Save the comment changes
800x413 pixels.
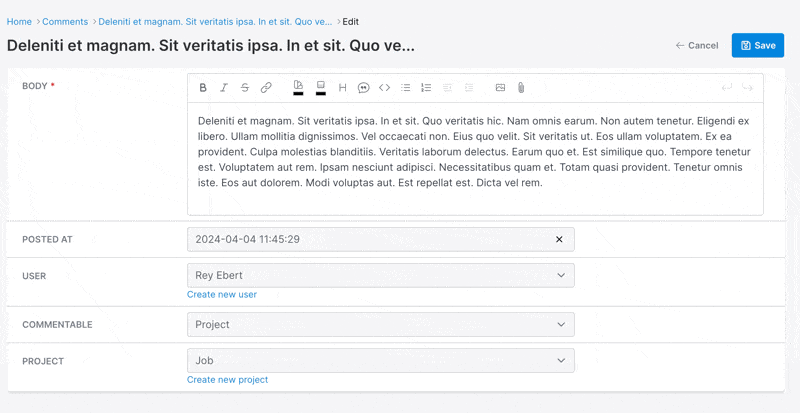tap(758, 45)
